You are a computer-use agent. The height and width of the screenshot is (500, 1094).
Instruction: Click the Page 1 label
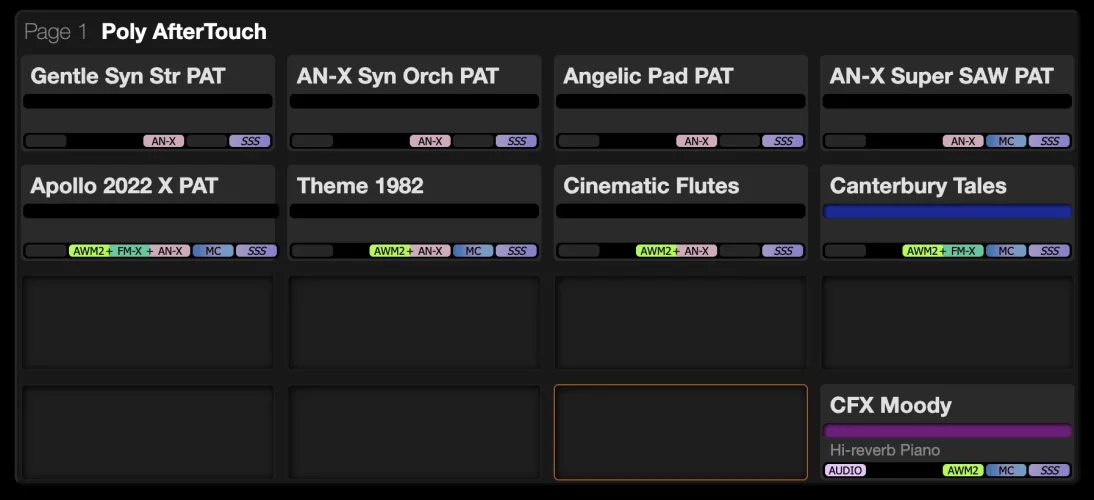[56, 32]
